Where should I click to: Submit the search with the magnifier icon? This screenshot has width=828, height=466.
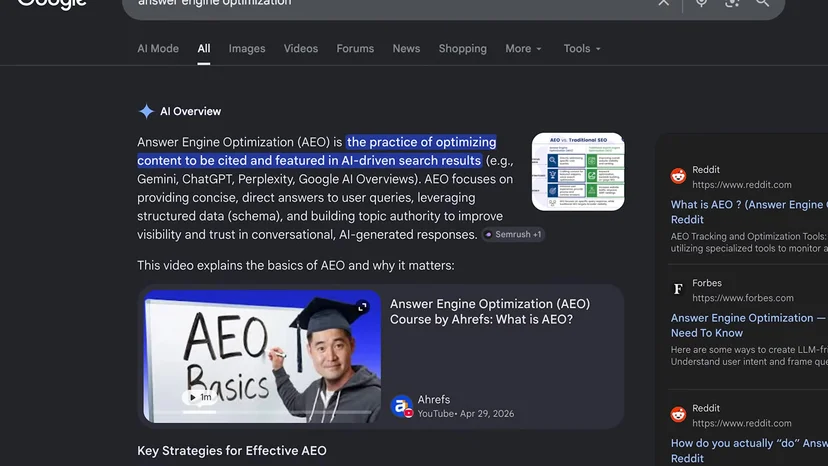762,2
